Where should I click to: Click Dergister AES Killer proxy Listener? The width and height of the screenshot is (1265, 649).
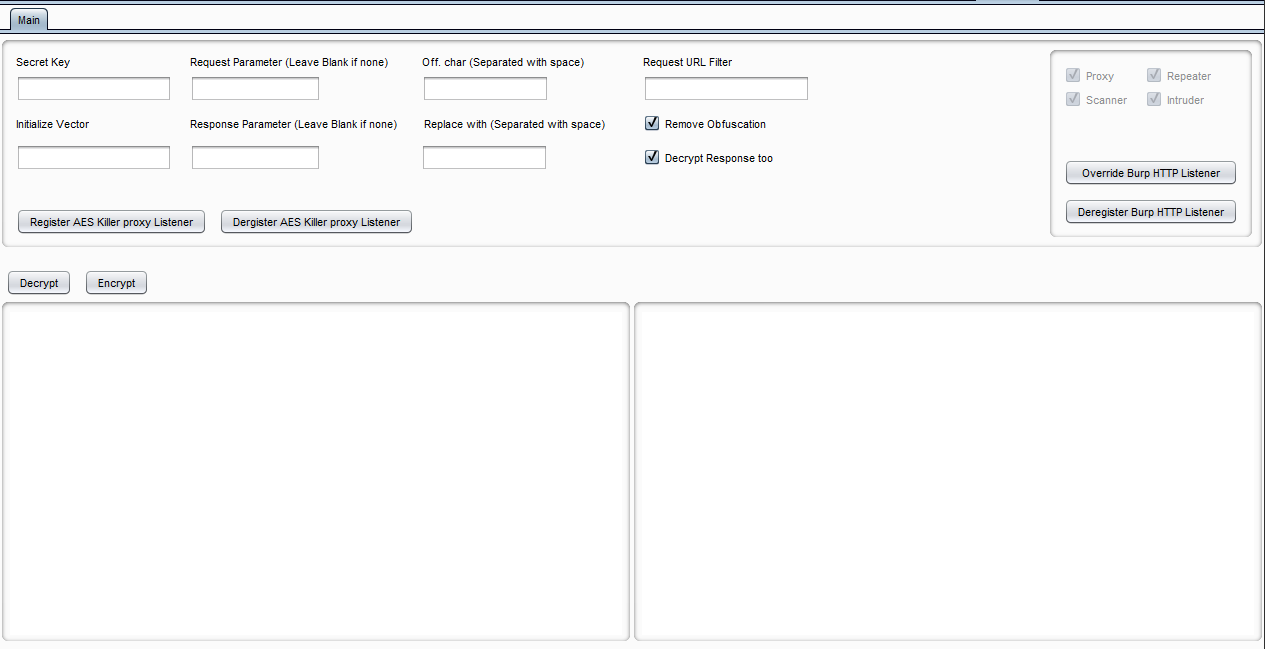pos(316,221)
